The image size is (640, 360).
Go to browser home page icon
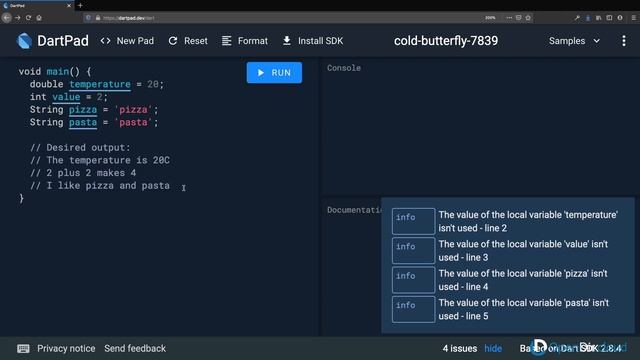click(x=39, y=18)
